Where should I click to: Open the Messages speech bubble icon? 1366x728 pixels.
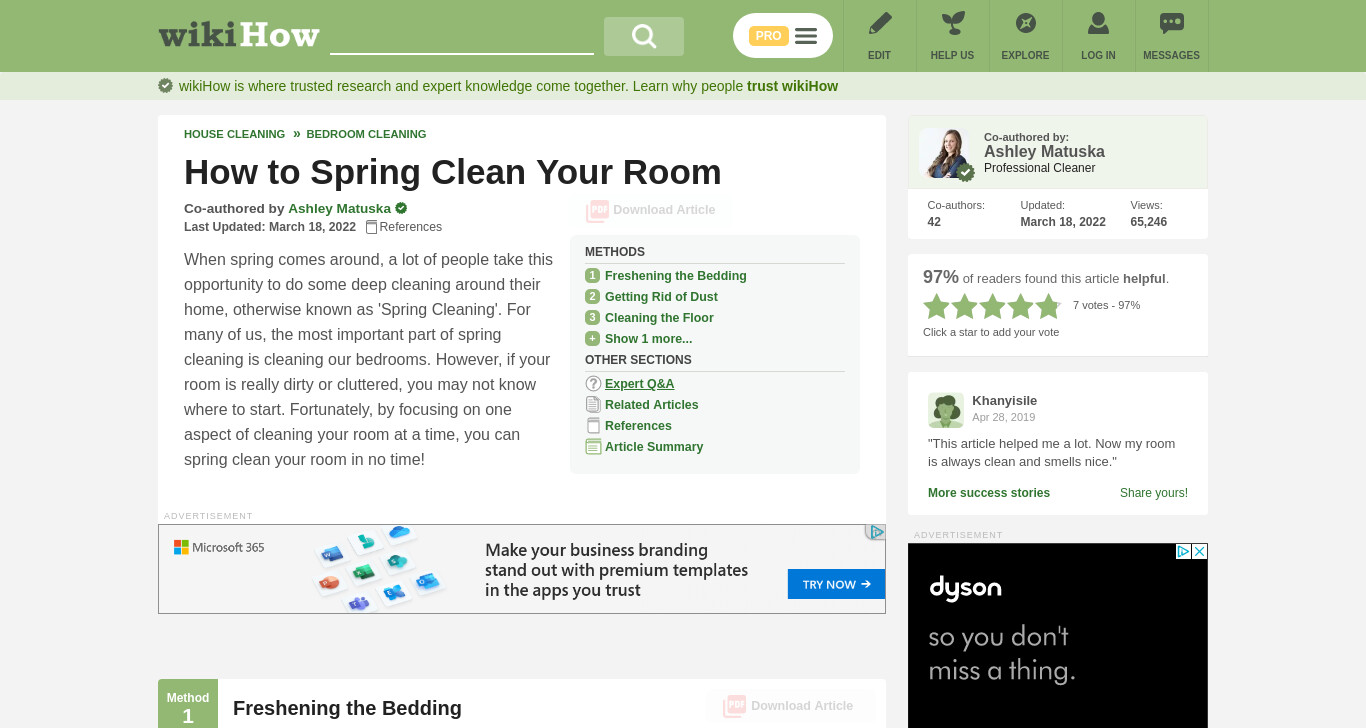1171,23
